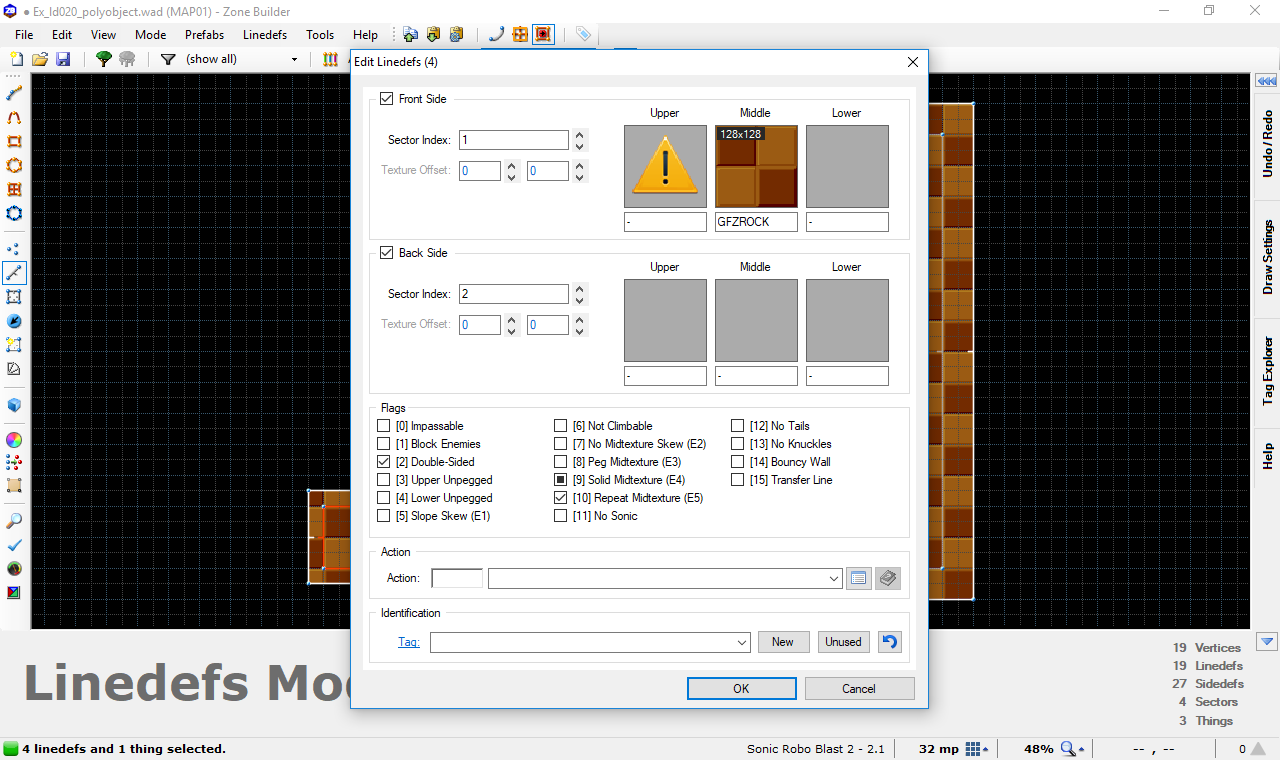Image resolution: width=1280 pixels, height=760 pixels.
Task: Click the magnifier icon in left toolbar
Action: (x=14, y=521)
